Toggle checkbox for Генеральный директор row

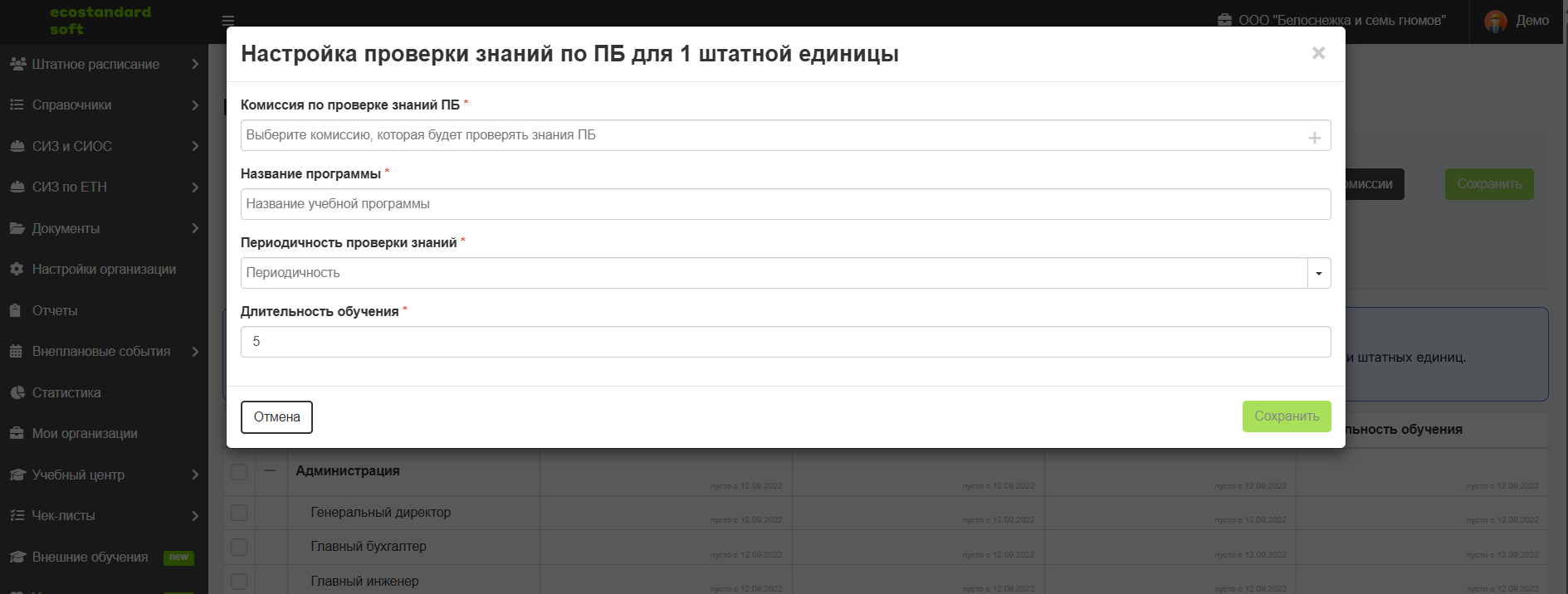tap(239, 513)
